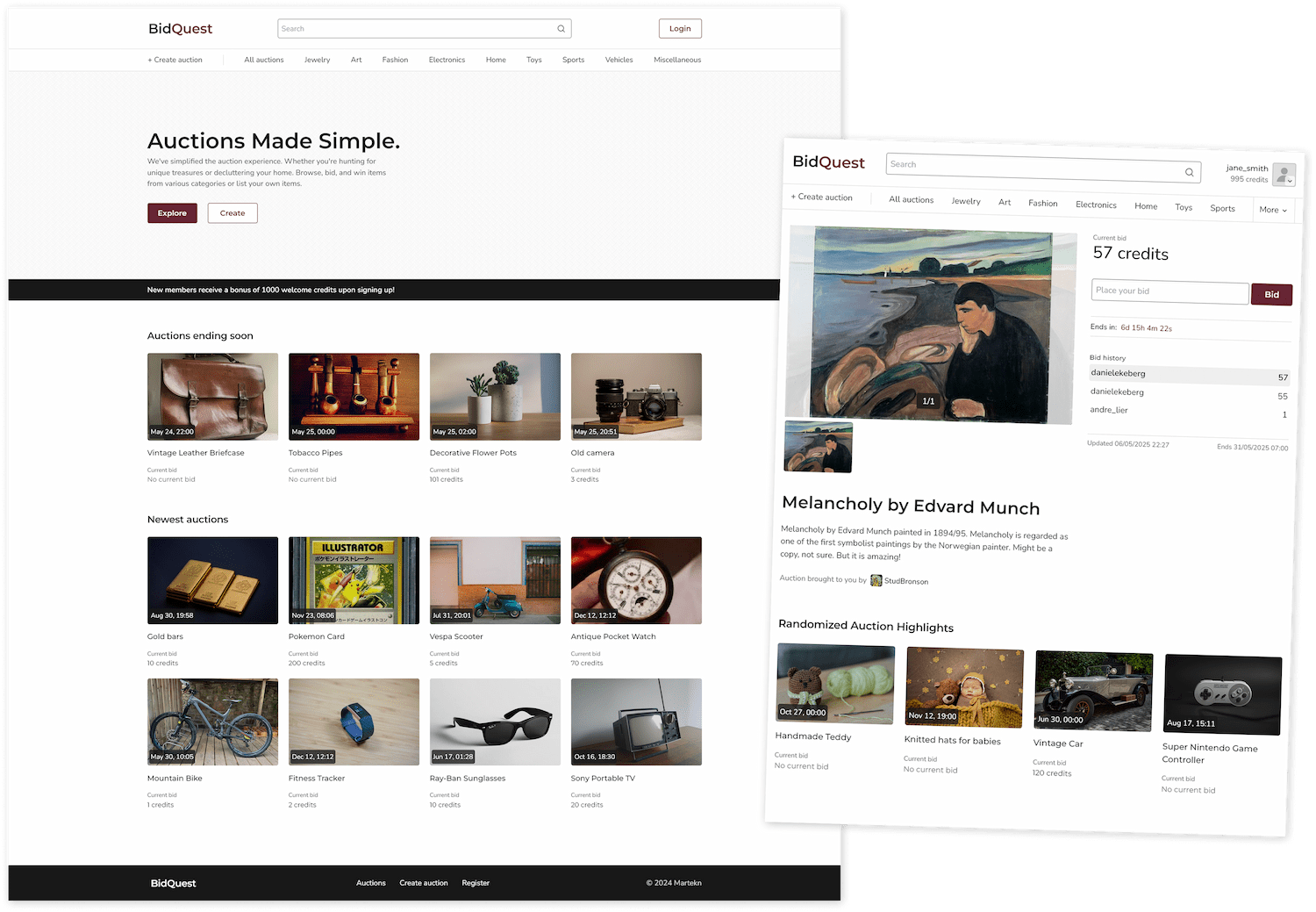
Task: Select the Jewelry category in left navigation
Action: pyautogui.click(x=317, y=60)
